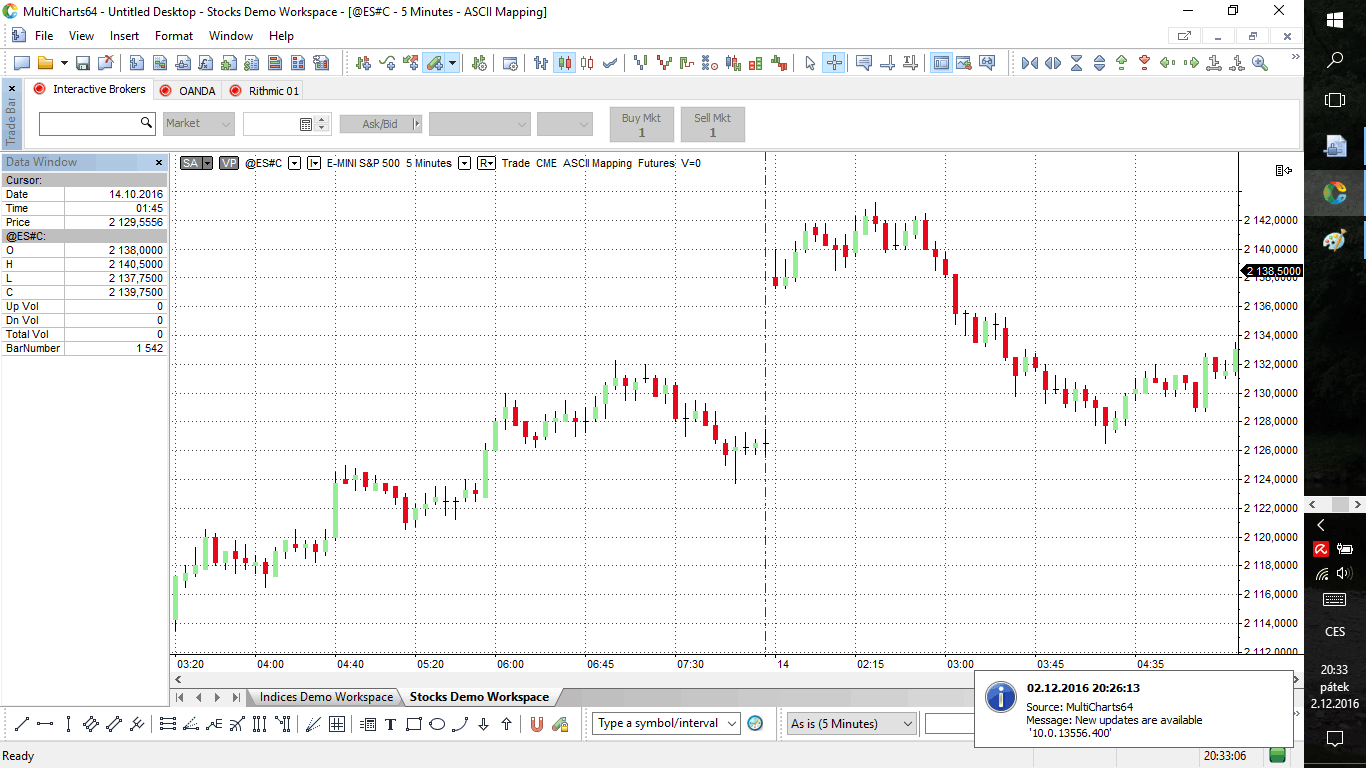Screen dimensions: 1366x768
Task: Open the Format menu
Action: (173, 36)
